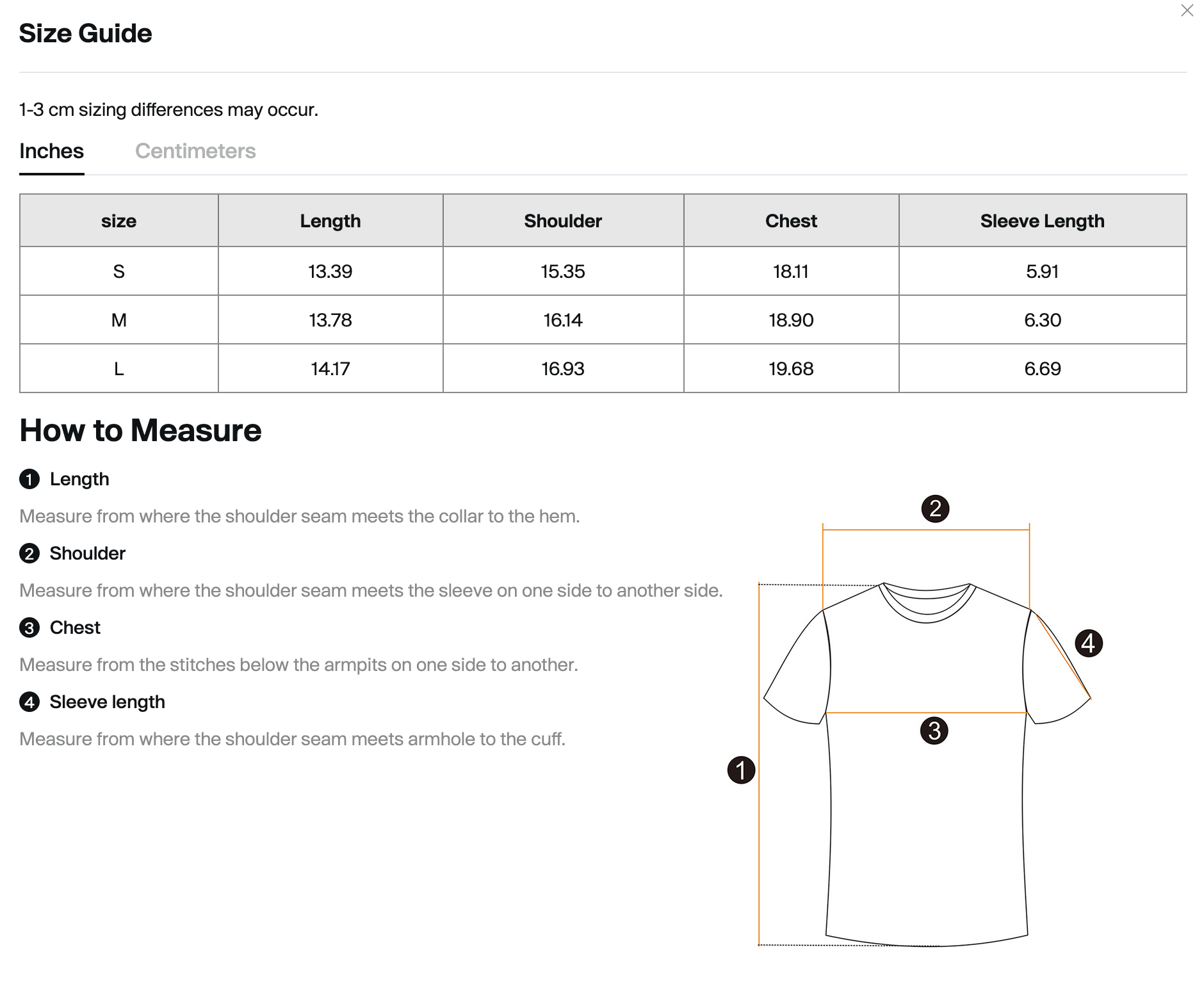Click the Shoulder column header
Viewport: 1204px width, 986px height.
[x=563, y=221]
